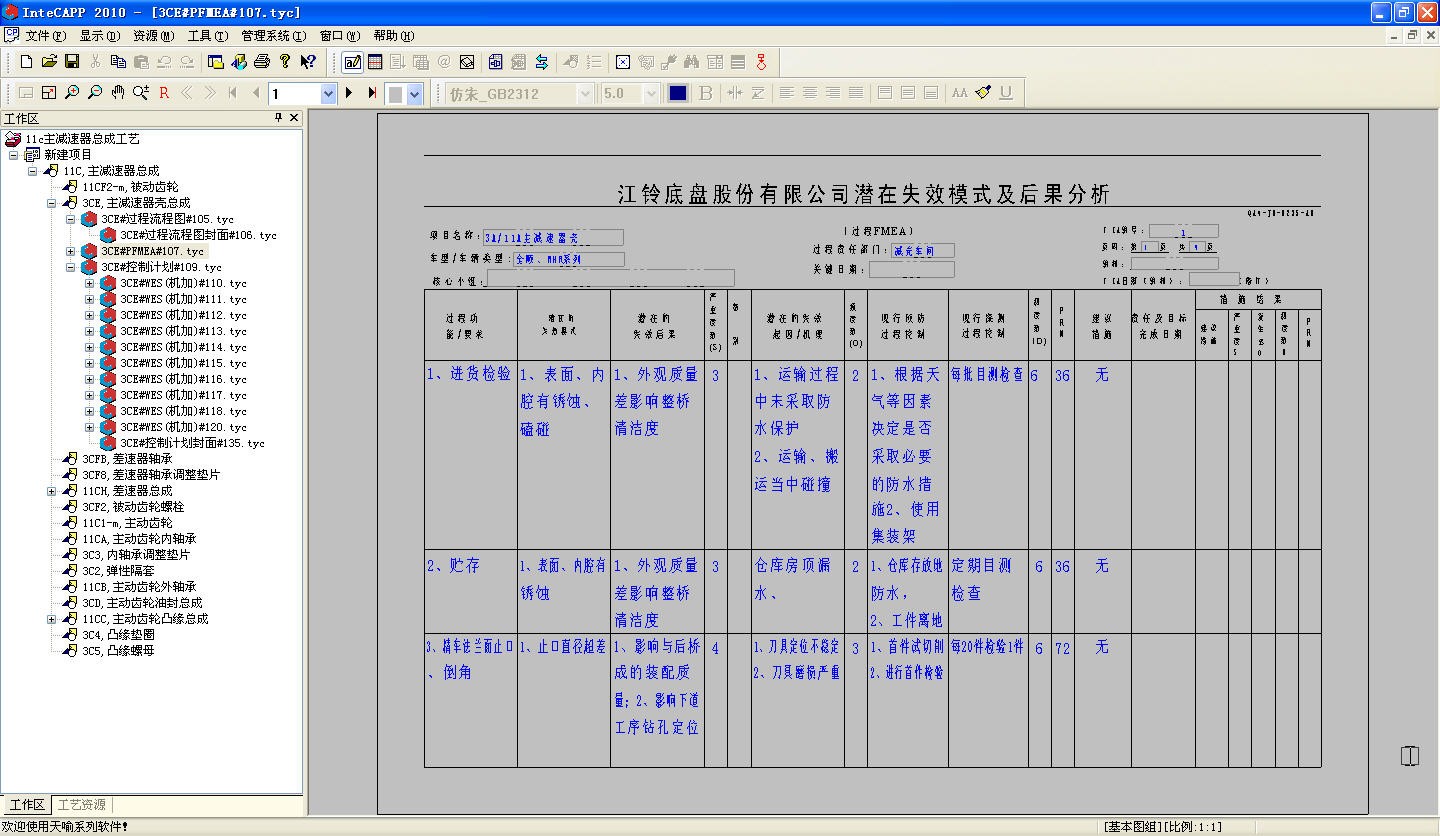This screenshot has width=1440, height=836.
Task: Select the hand pan tool
Action: point(118,93)
